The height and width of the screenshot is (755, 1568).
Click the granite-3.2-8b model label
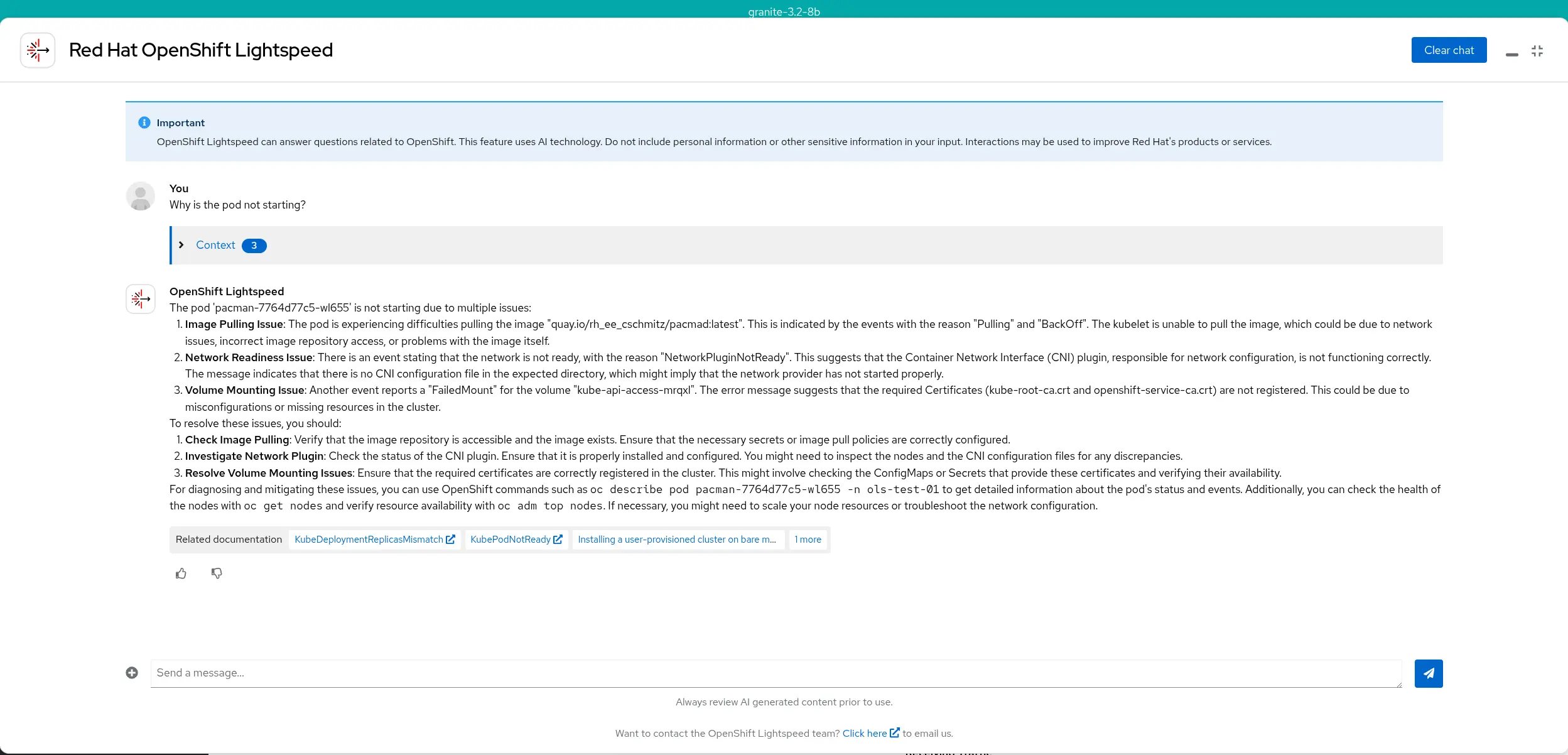784,12
